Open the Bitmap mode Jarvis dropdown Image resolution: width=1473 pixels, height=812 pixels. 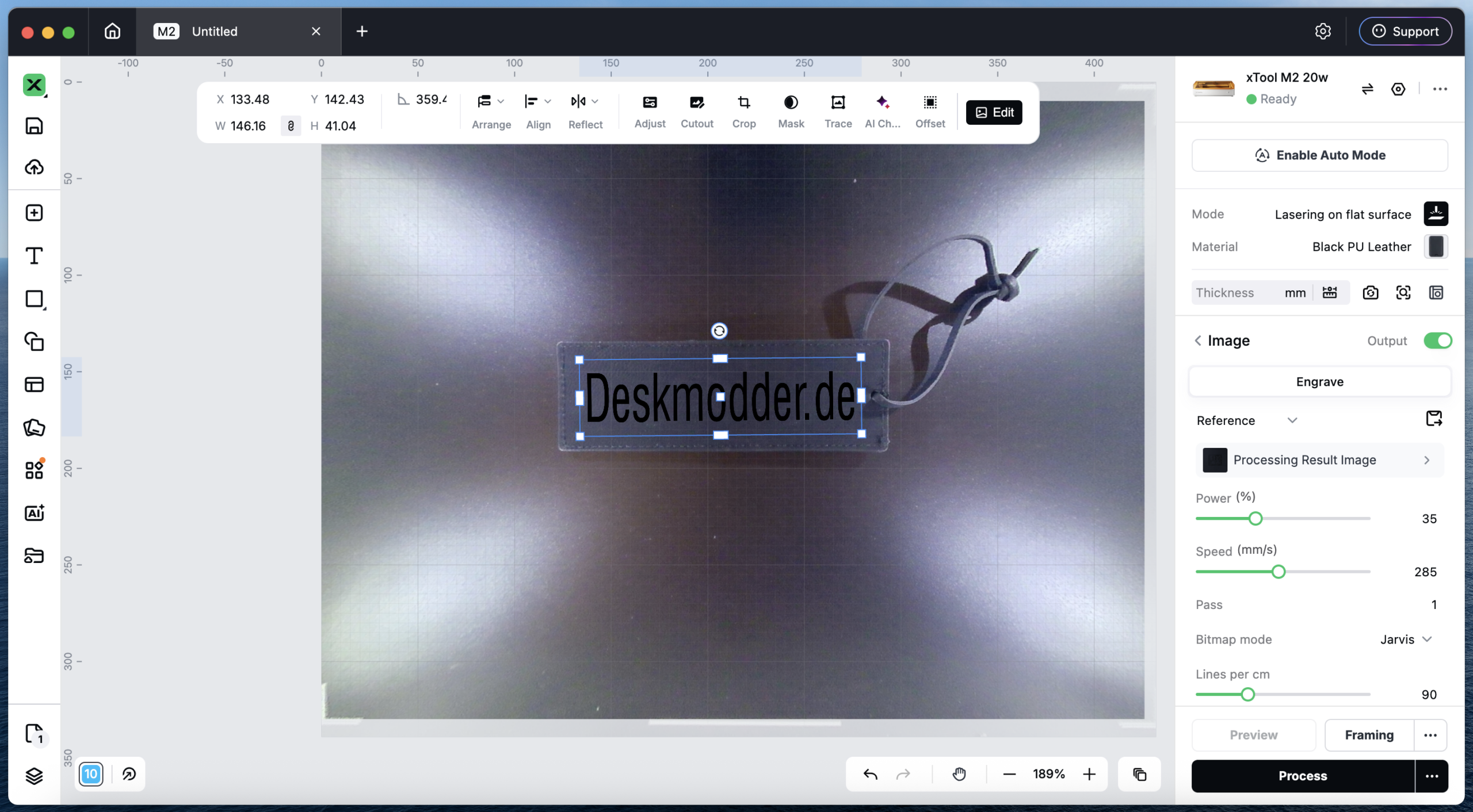pos(1406,639)
